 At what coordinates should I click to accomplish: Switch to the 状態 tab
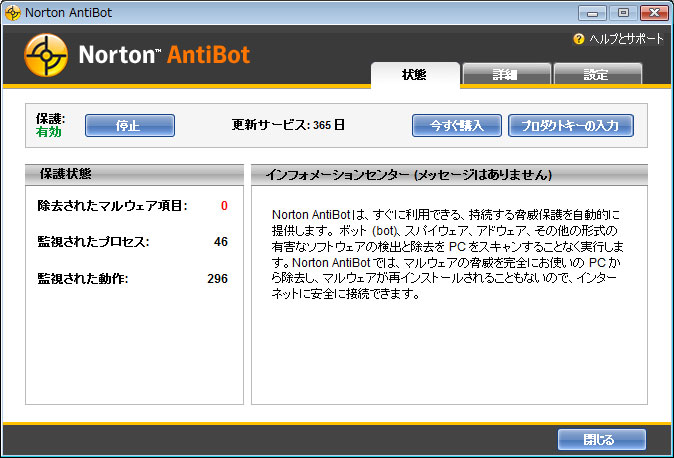coord(415,75)
